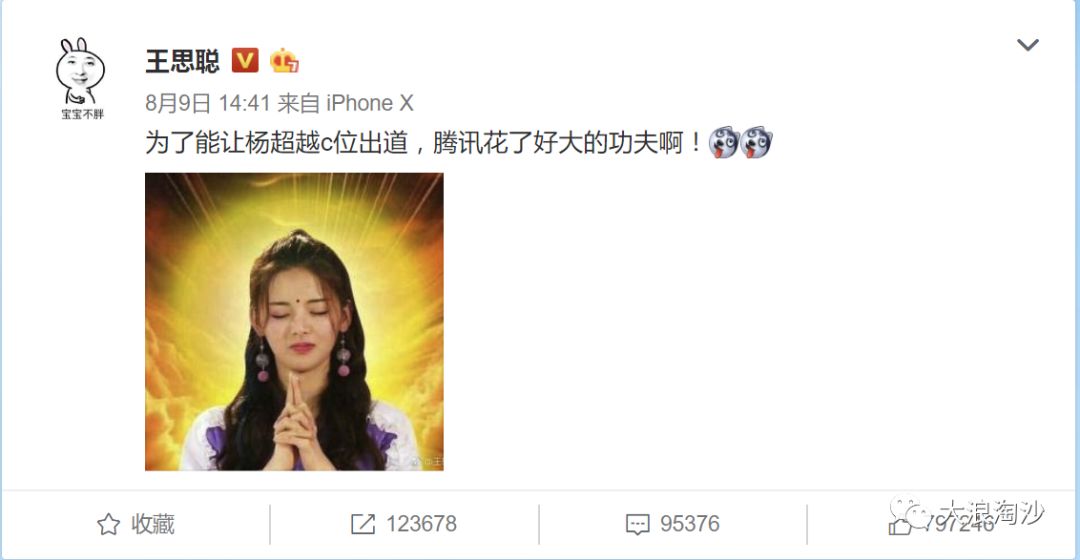Click the first doge emoji in post
Image resolution: width=1080 pixels, height=560 pixels.
point(723,143)
